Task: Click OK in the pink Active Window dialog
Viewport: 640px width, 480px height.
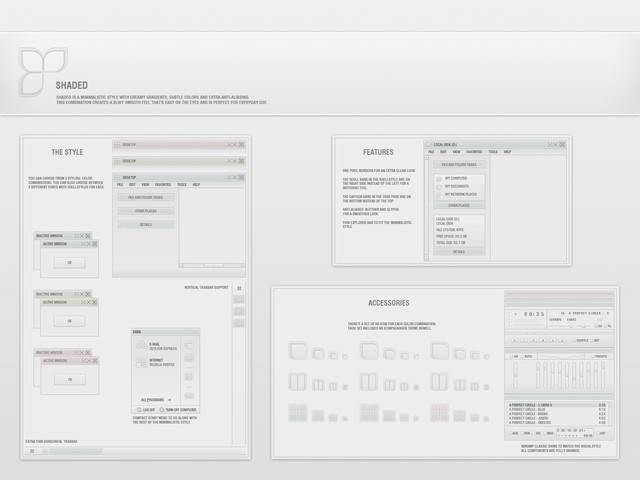Action: (70, 379)
